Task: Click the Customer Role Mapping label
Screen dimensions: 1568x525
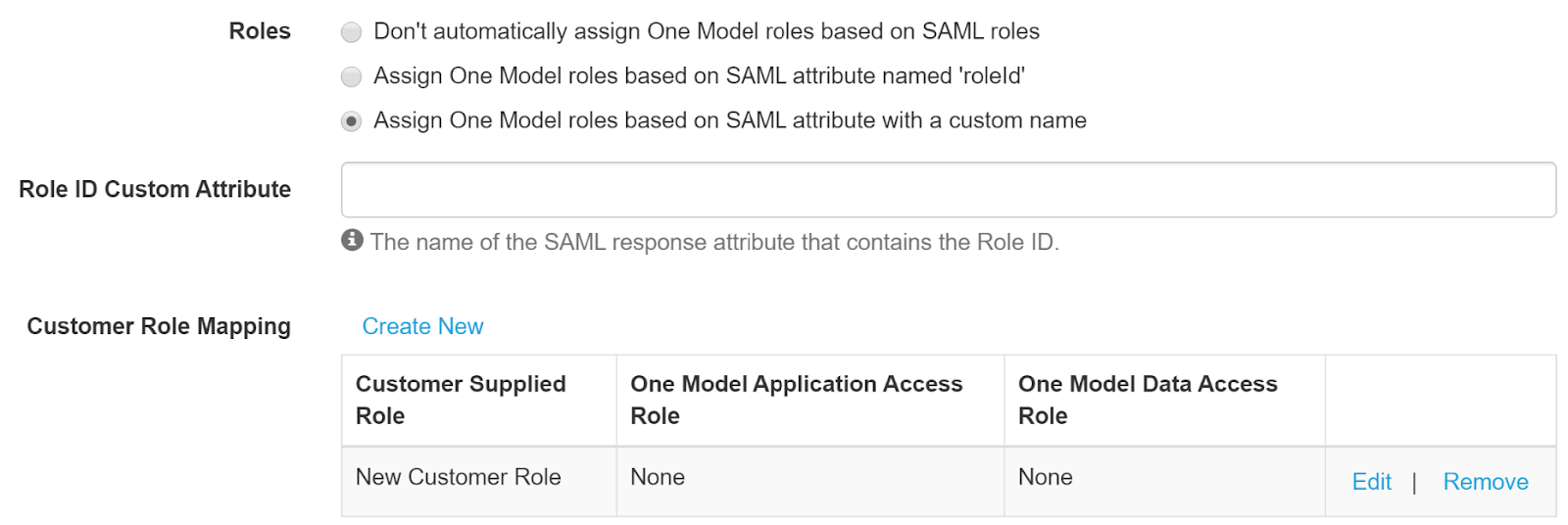Action: (x=159, y=326)
